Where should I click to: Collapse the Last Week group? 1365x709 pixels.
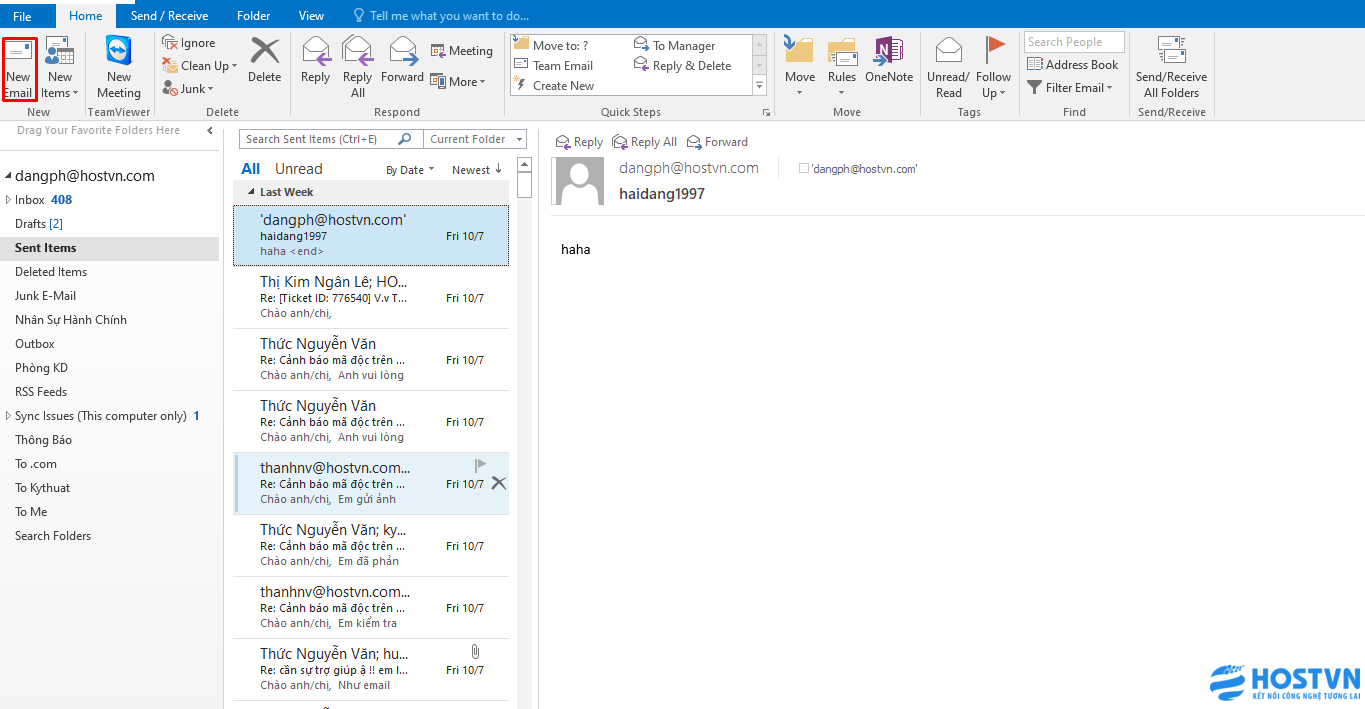coord(251,192)
